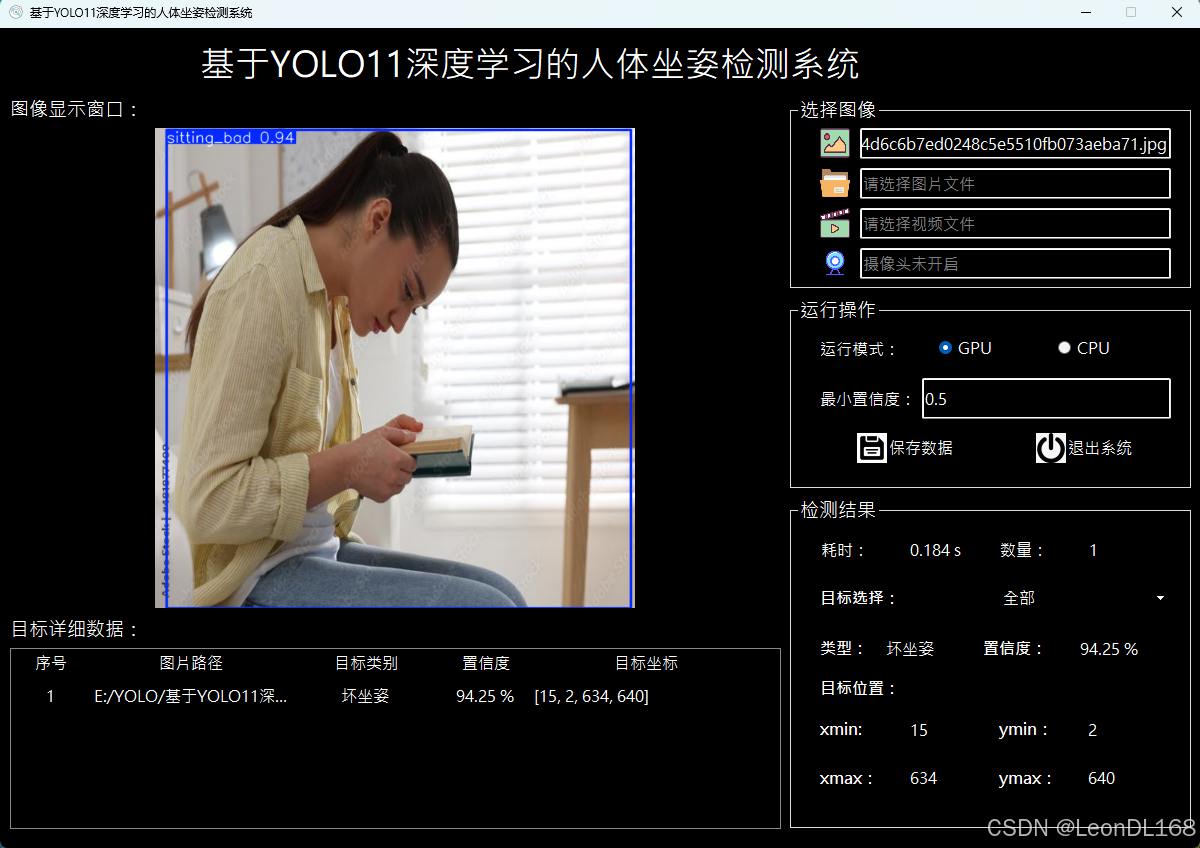
Task: Click the 目标详细数据 label
Action: coord(75,629)
